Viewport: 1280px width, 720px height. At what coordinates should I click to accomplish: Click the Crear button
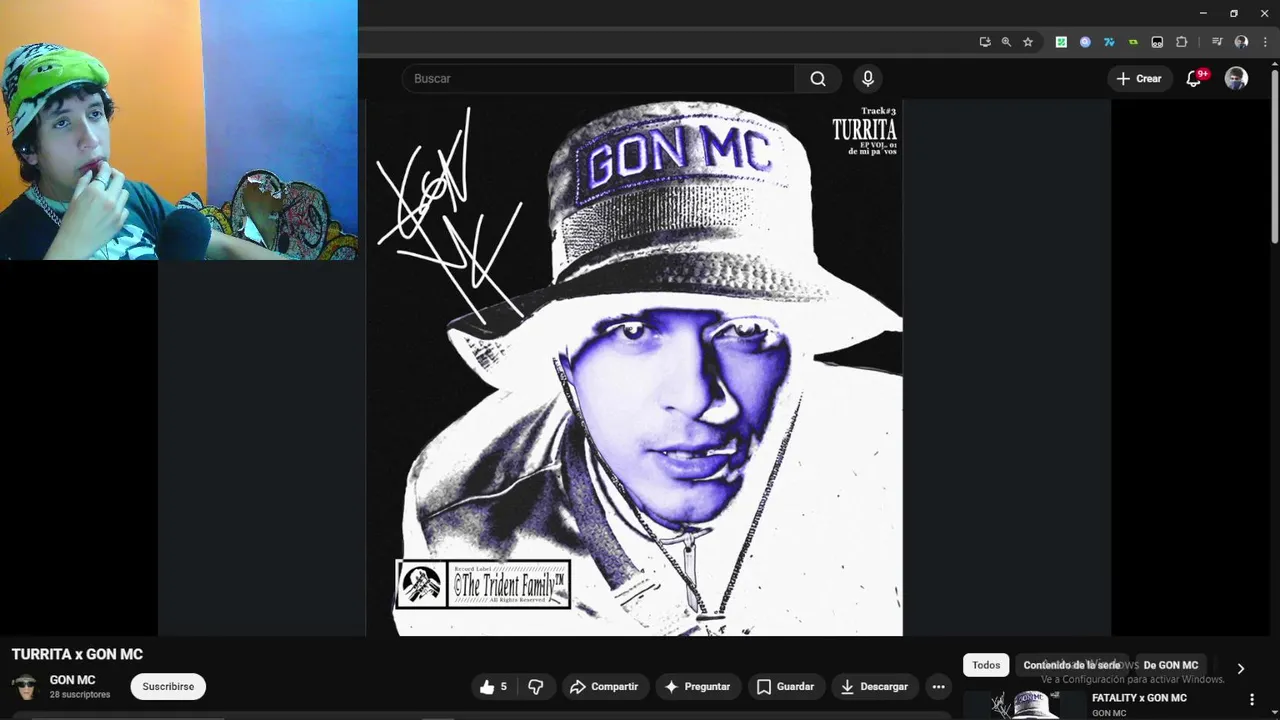click(x=1139, y=78)
